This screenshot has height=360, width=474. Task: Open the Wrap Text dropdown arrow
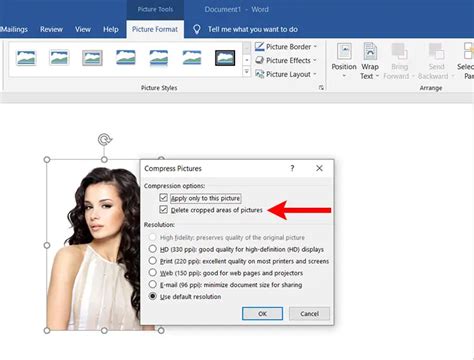coord(377,76)
